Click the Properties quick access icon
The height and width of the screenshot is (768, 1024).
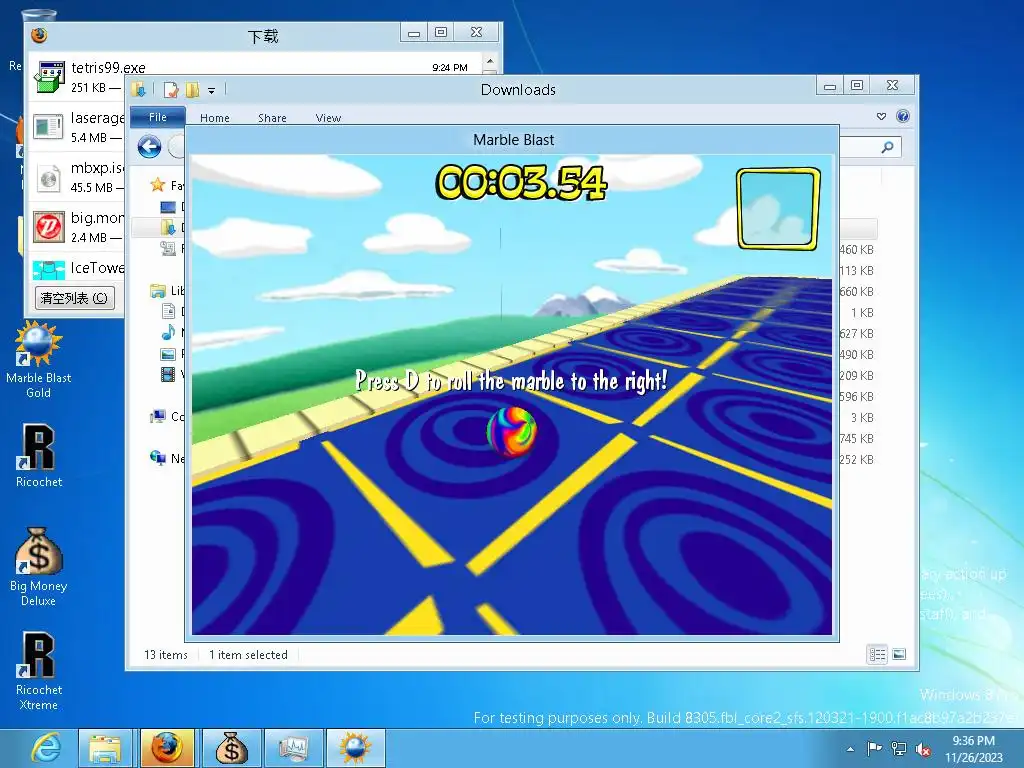171,89
